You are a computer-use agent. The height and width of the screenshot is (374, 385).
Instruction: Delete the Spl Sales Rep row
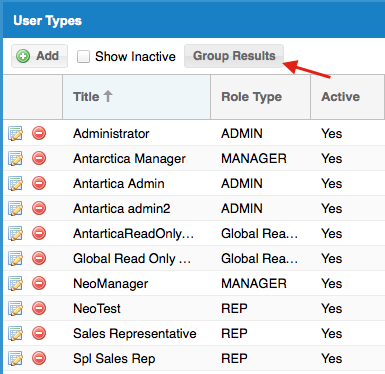39,358
